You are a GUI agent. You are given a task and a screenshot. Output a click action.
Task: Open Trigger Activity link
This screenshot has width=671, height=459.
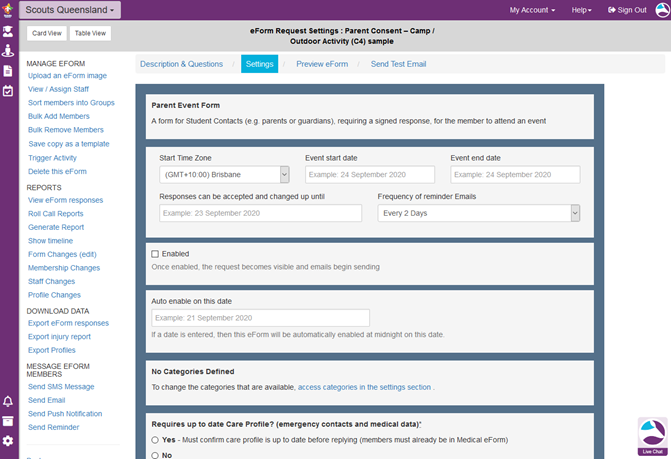(x=52, y=158)
